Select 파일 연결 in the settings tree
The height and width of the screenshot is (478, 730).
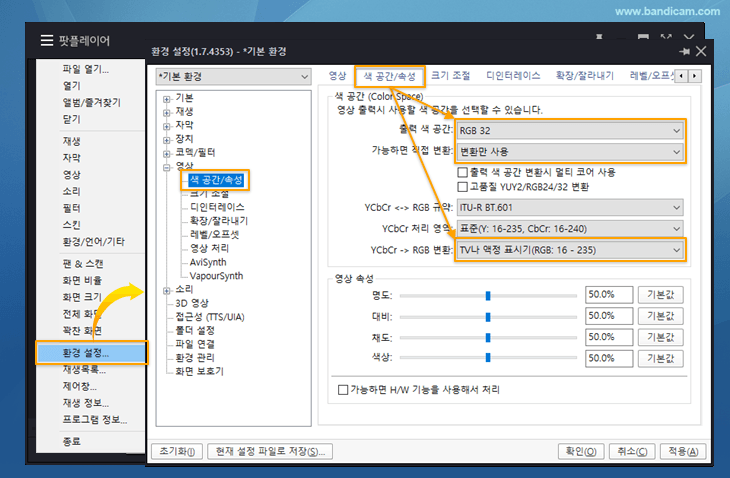[x=195, y=344]
